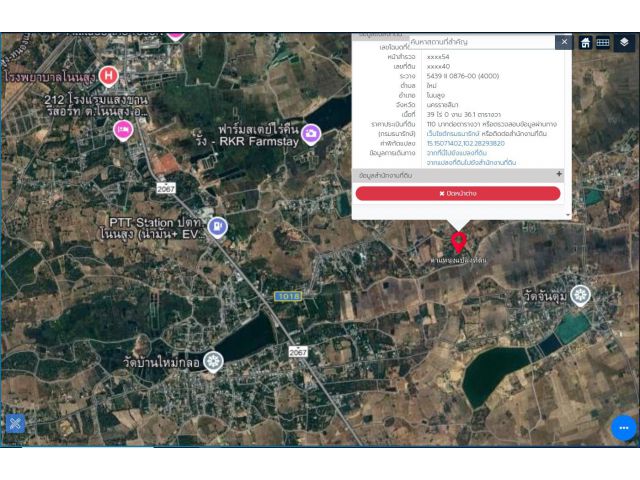Image resolution: width=640 pixels, height=480 pixels.
Task: Open the grid measurement tool icon
Action: [603, 42]
